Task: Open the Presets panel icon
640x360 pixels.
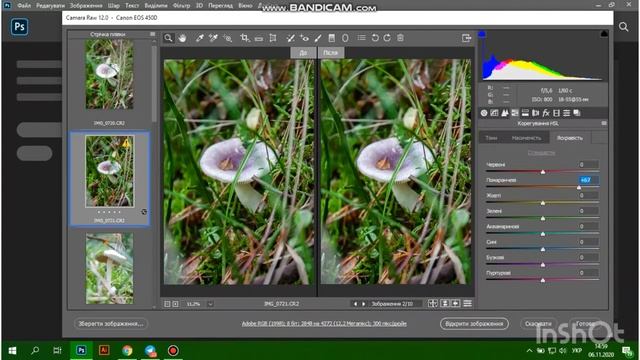Action: 567,113
